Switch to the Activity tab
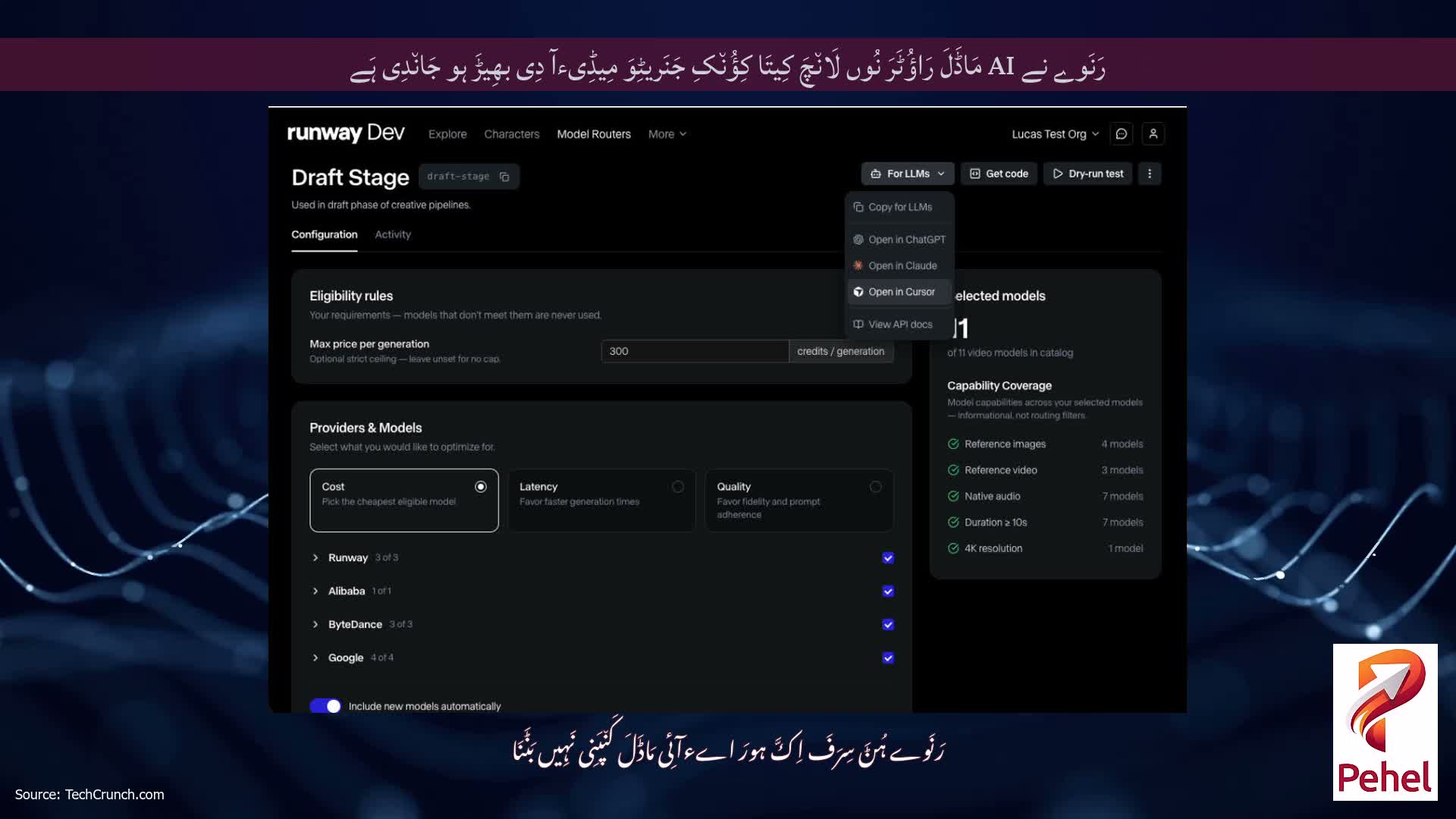The height and width of the screenshot is (819, 1456). tap(393, 235)
